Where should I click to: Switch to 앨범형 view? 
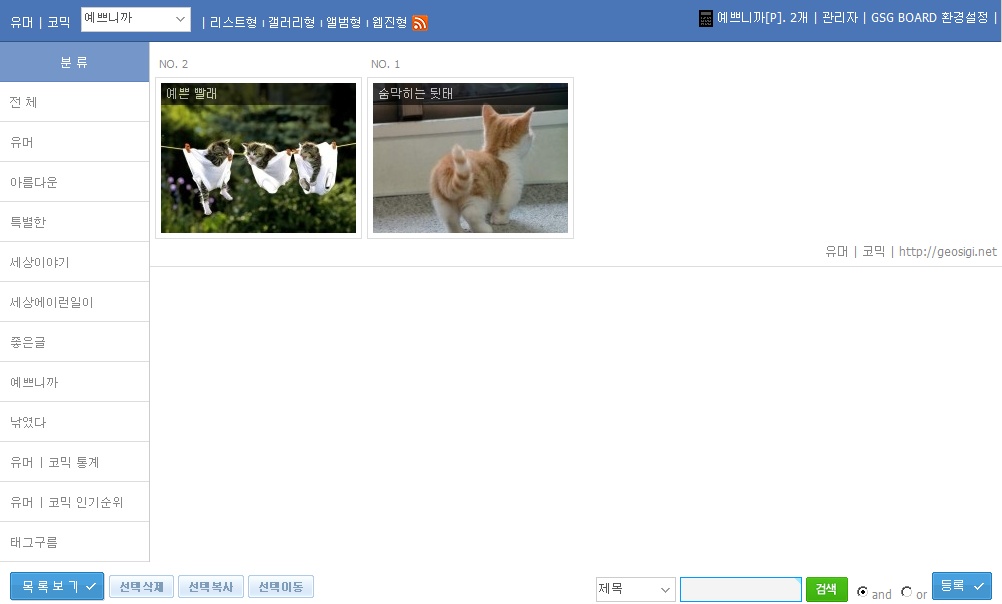343,22
